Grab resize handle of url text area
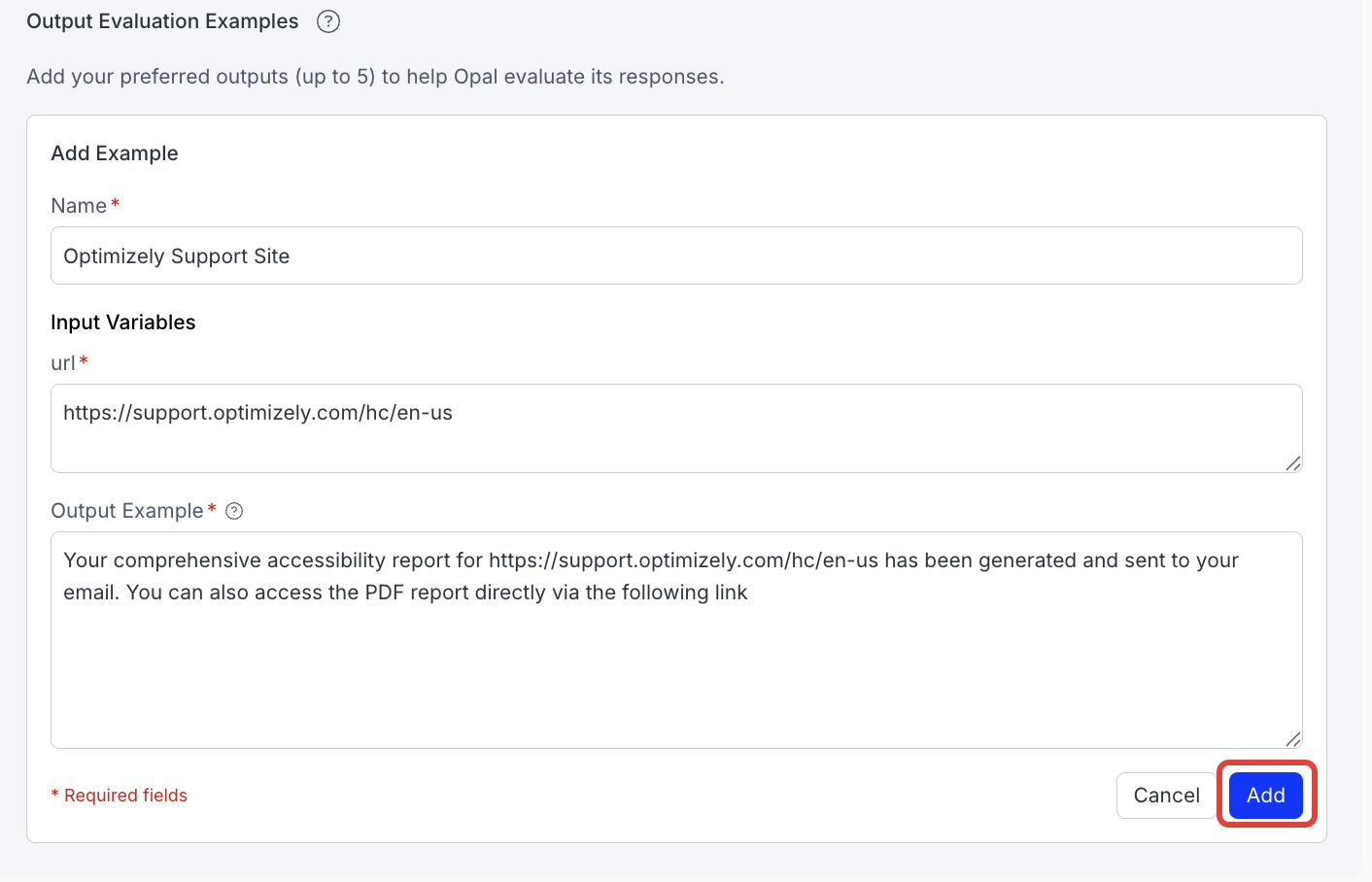 point(1292,463)
